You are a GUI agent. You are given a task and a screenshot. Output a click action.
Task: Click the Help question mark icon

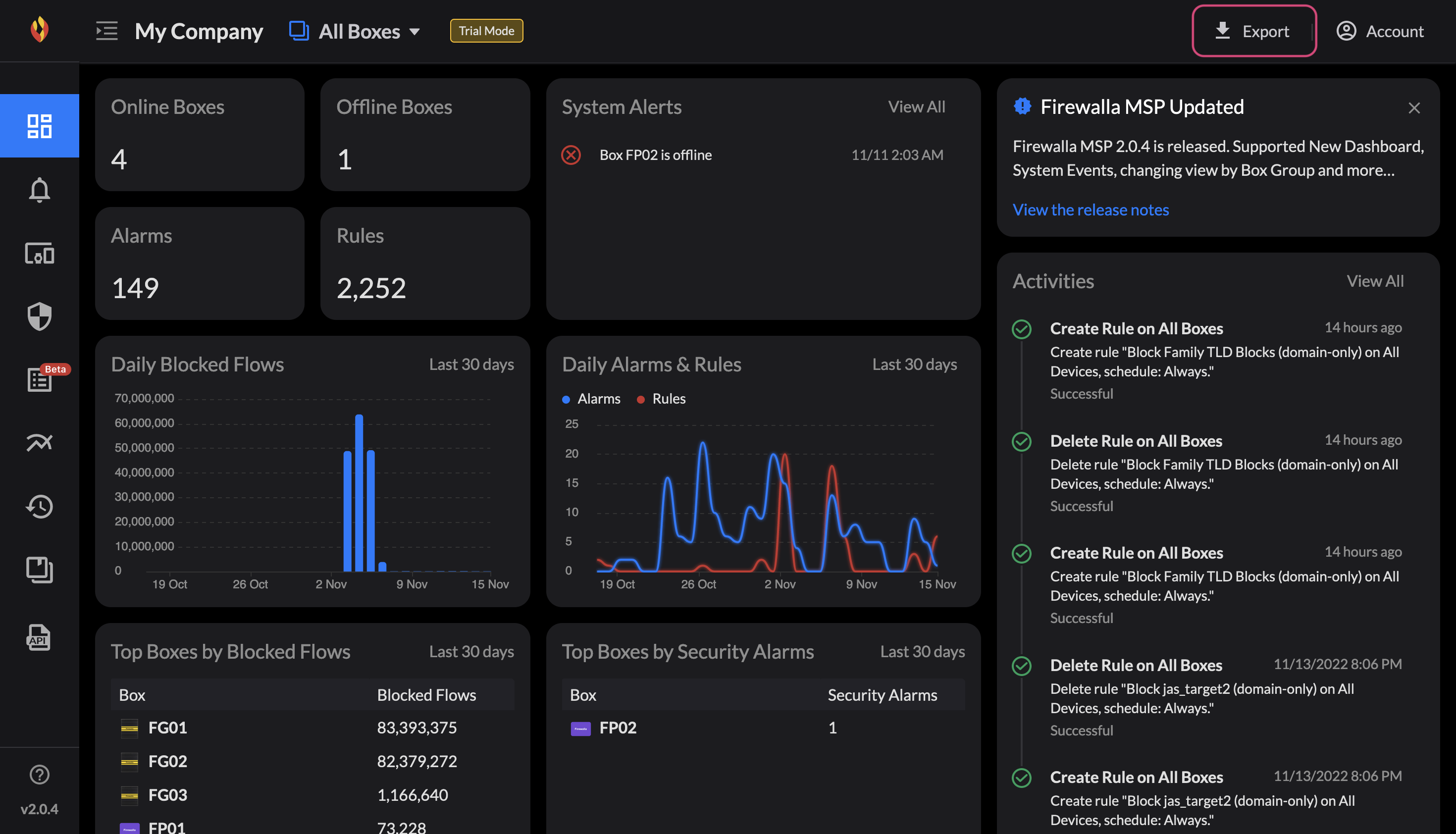pyautogui.click(x=40, y=775)
